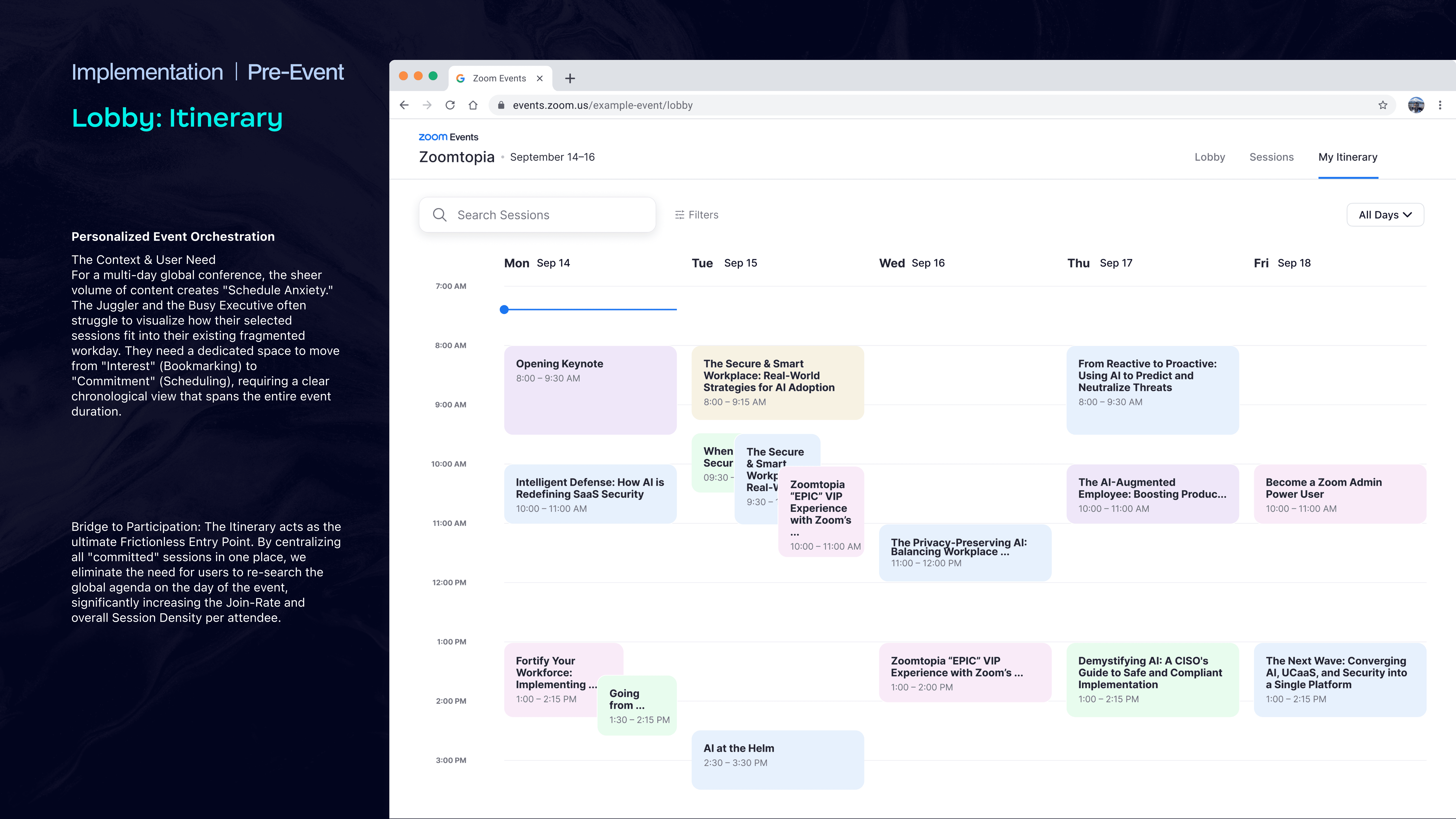Open Become a Zoom Admin Power User session
1456x819 pixels.
coord(1340,494)
